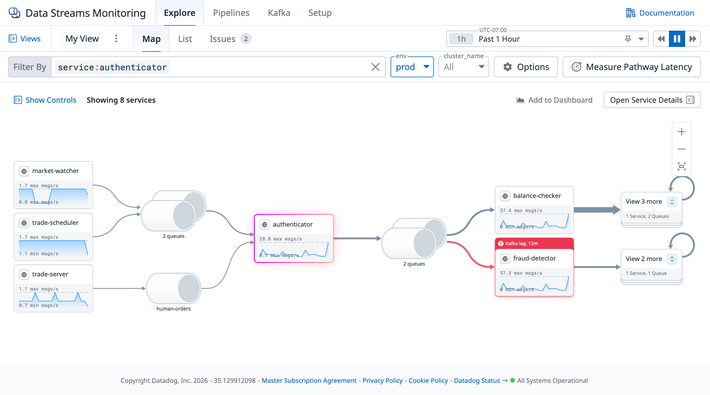Select the Map view tab
Image resolution: width=710 pixels, height=395 pixels.
tap(151, 39)
